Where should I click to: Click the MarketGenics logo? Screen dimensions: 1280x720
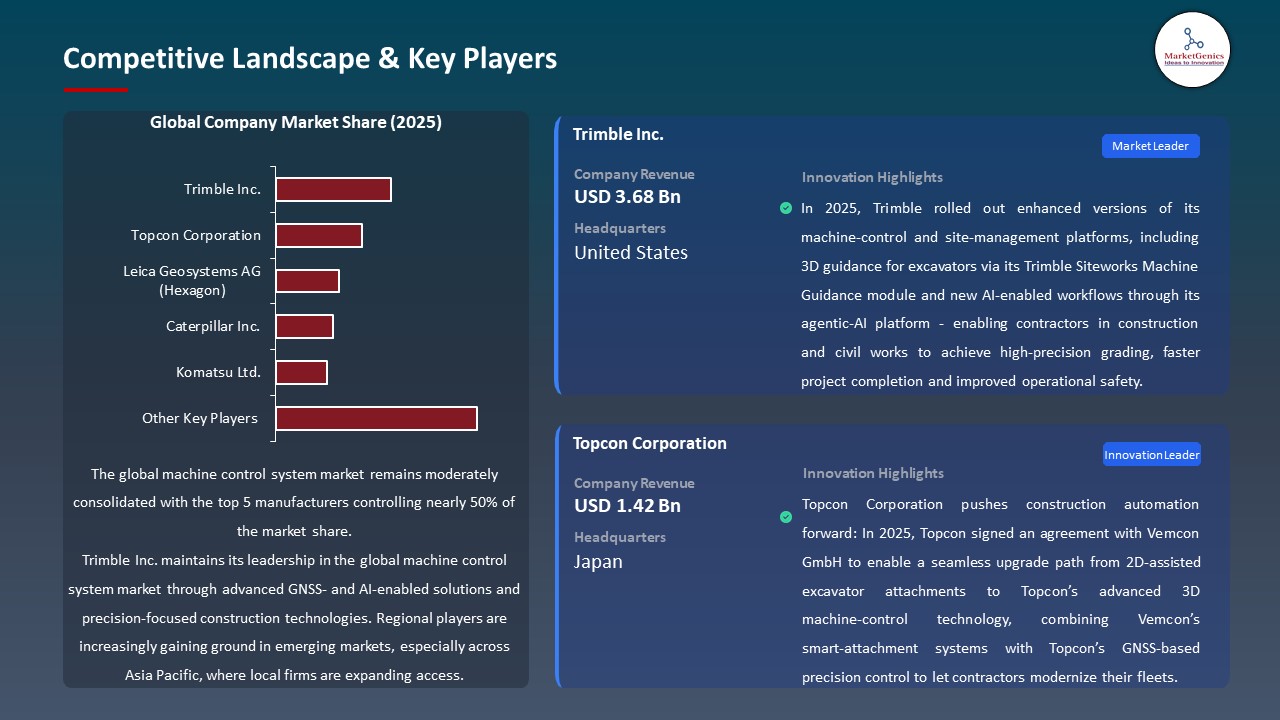tap(1192, 49)
